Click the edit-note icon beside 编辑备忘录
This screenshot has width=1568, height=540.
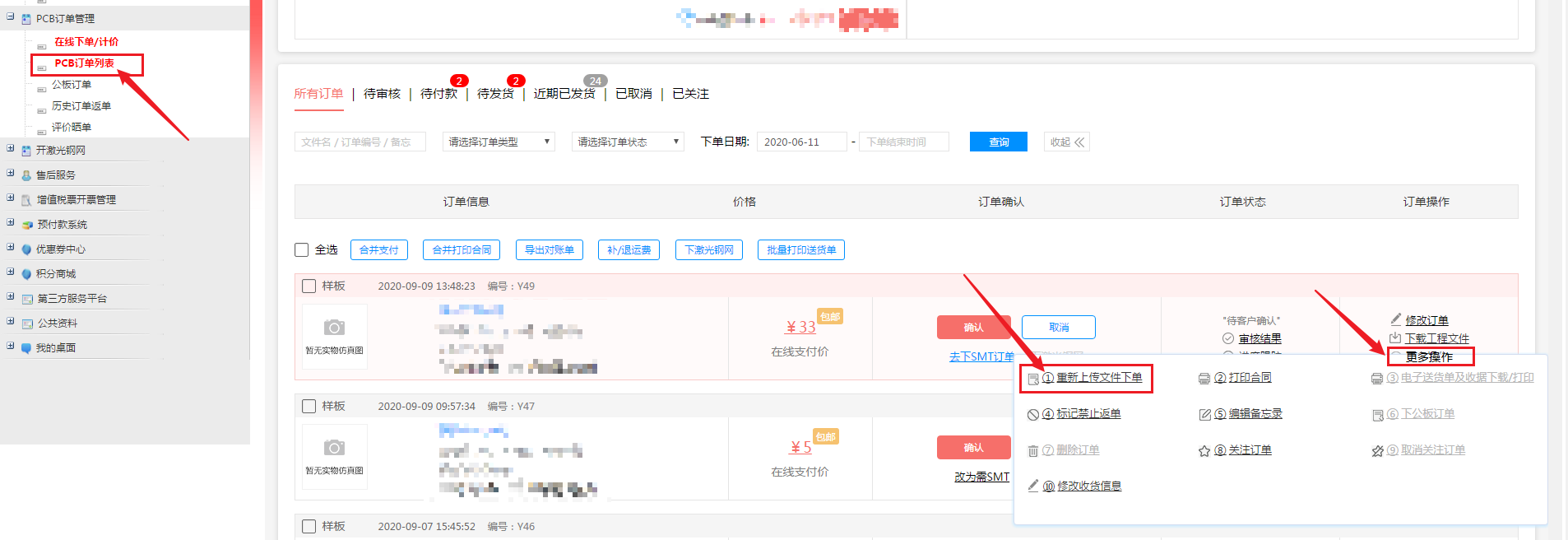coord(1204,415)
